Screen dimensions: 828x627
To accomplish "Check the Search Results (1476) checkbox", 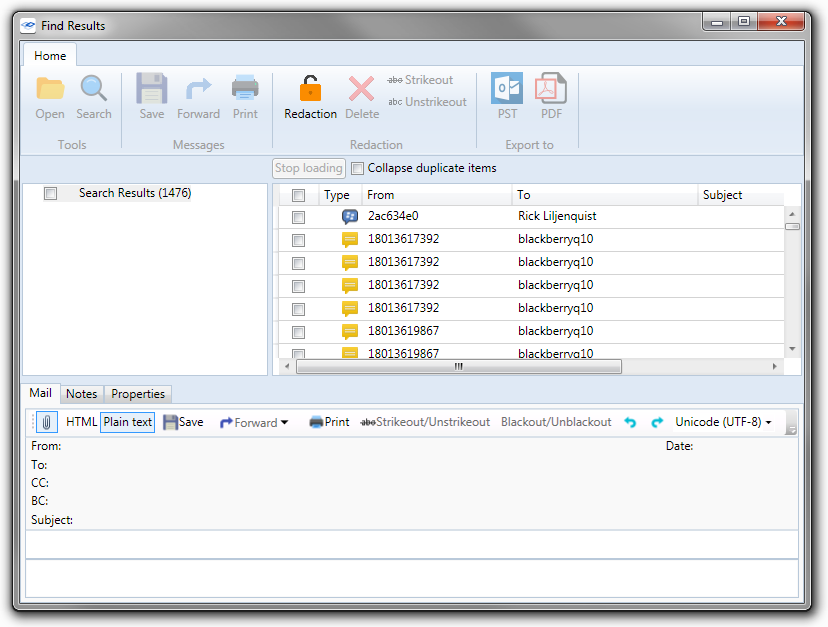I will 51,194.
